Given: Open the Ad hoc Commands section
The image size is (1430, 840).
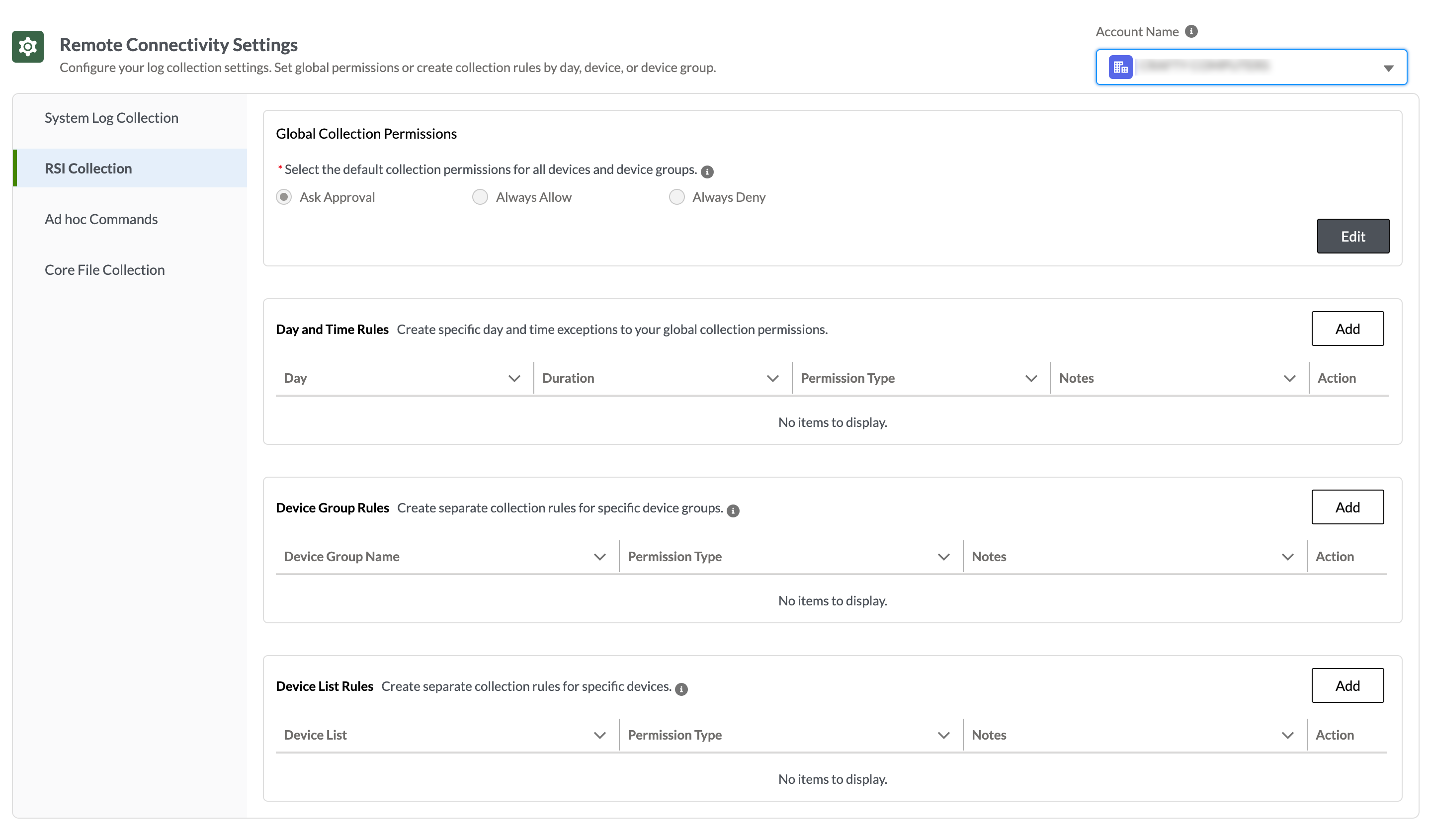Looking at the screenshot, I should (101, 219).
